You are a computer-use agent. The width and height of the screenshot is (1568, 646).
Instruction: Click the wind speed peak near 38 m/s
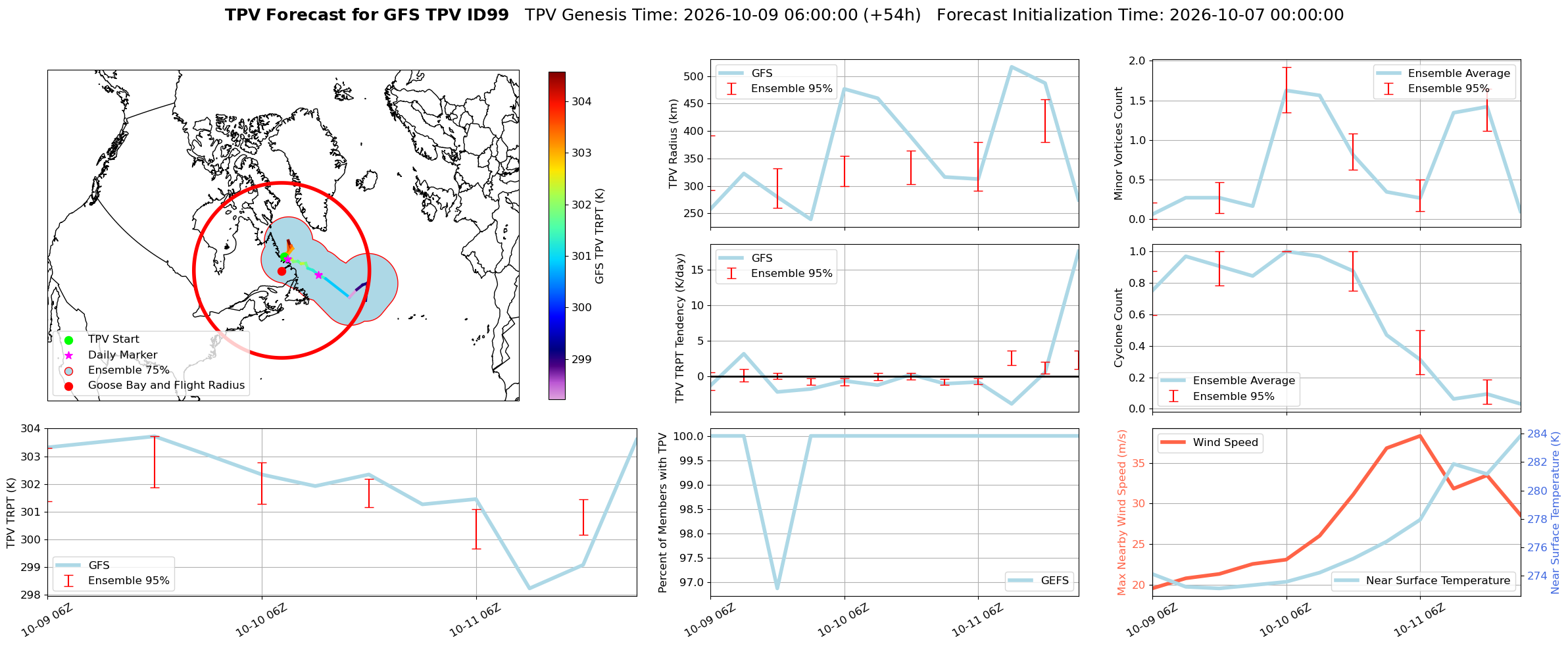[x=1420, y=435]
